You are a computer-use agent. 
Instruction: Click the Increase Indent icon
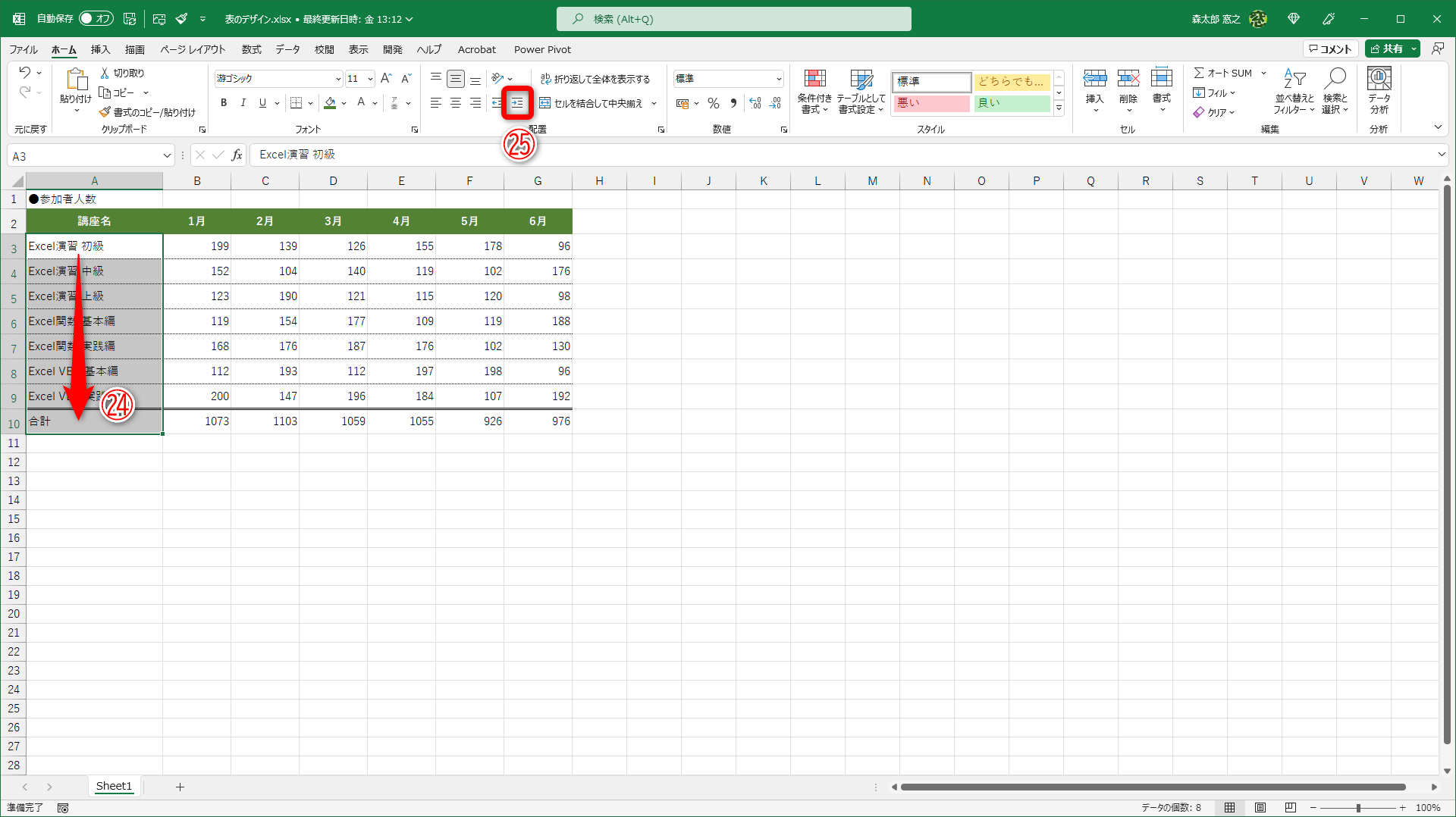[517, 103]
